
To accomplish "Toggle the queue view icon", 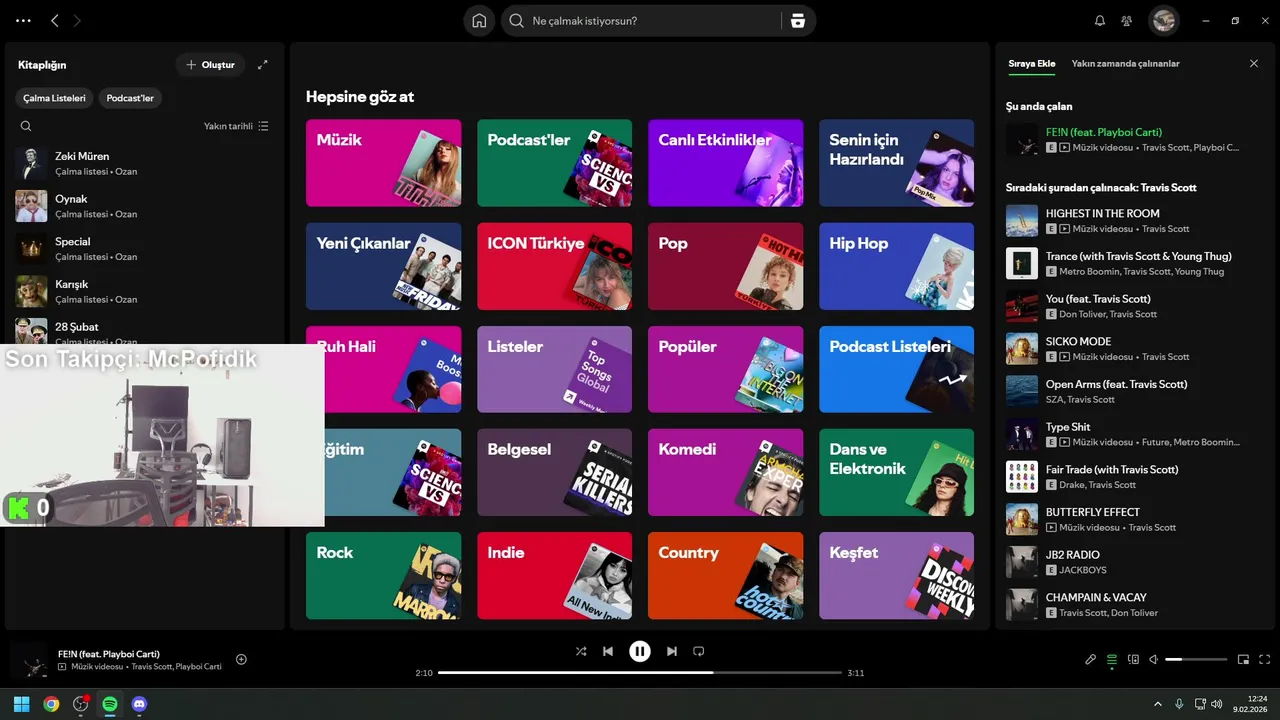I will pyautogui.click(x=1112, y=659).
